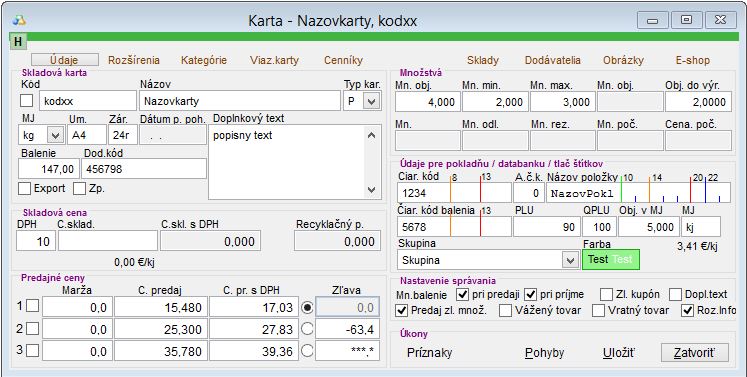Viewport: 747px width, 377px height.
Task: Click the Dod.kód field with 456798
Action: [144, 169]
